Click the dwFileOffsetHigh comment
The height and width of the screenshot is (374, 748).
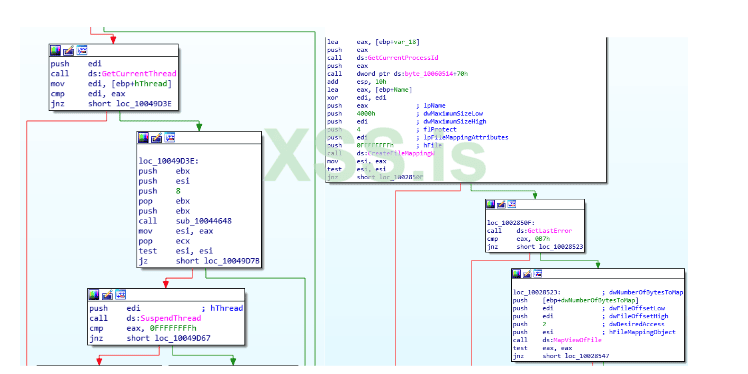[x=635, y=316]
